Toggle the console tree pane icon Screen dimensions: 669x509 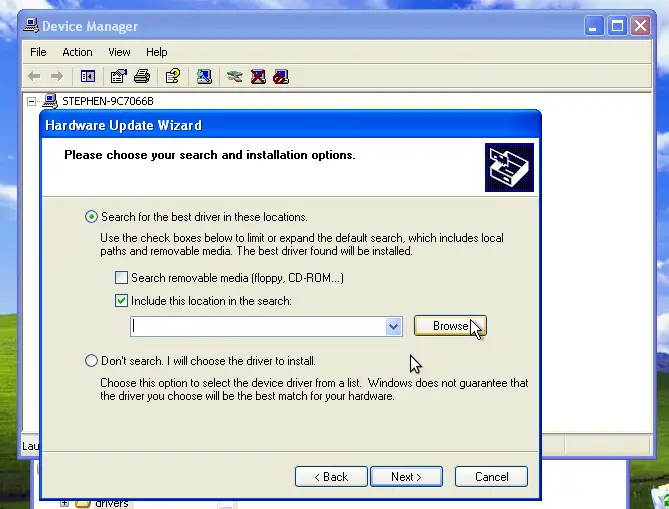click(x=88, y=77)
